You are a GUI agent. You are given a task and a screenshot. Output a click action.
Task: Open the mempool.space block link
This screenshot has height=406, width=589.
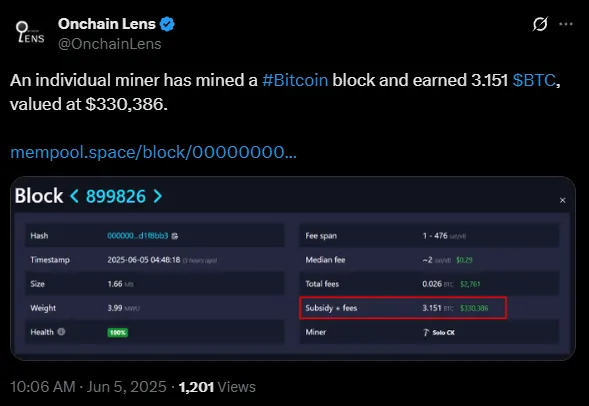pos(153,152)
